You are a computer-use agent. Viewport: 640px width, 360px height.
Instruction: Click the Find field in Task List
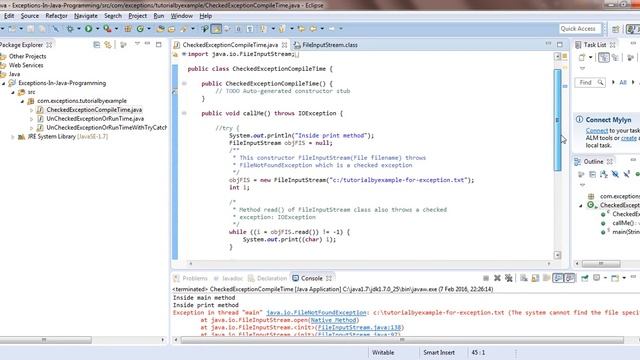(590, 82)
